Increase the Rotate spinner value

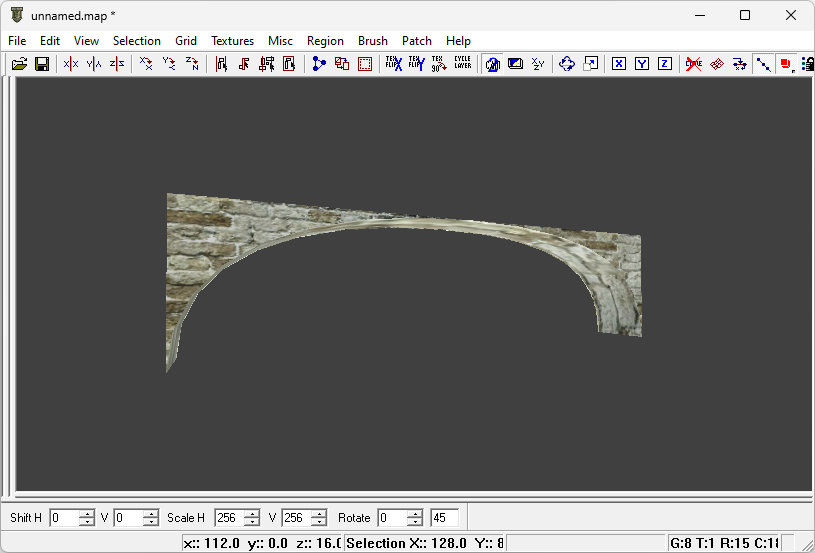pos(414,514)
